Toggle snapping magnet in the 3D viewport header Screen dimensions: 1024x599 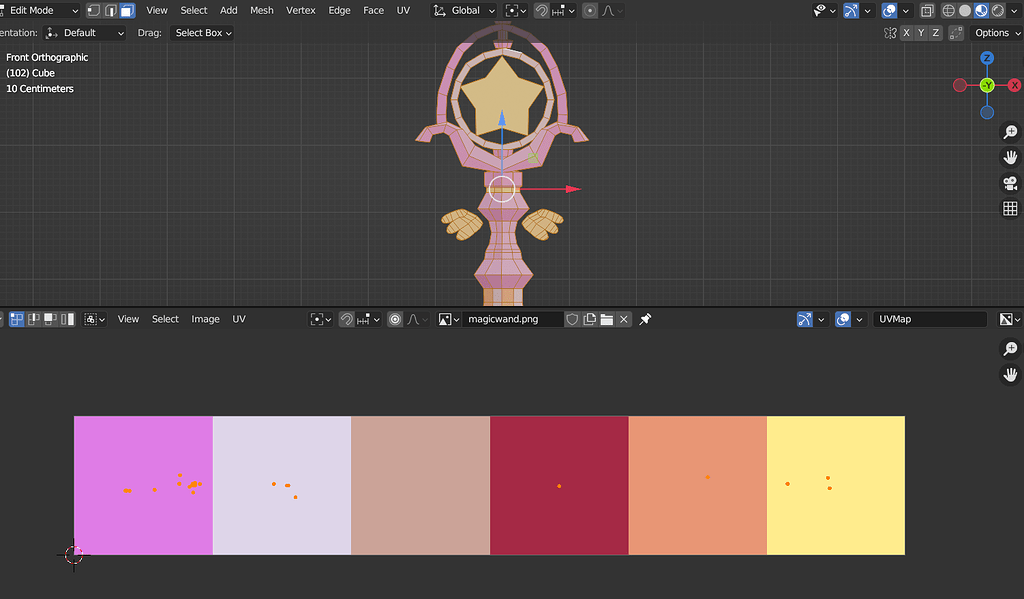pyautogui.click(x=542, y=10)
